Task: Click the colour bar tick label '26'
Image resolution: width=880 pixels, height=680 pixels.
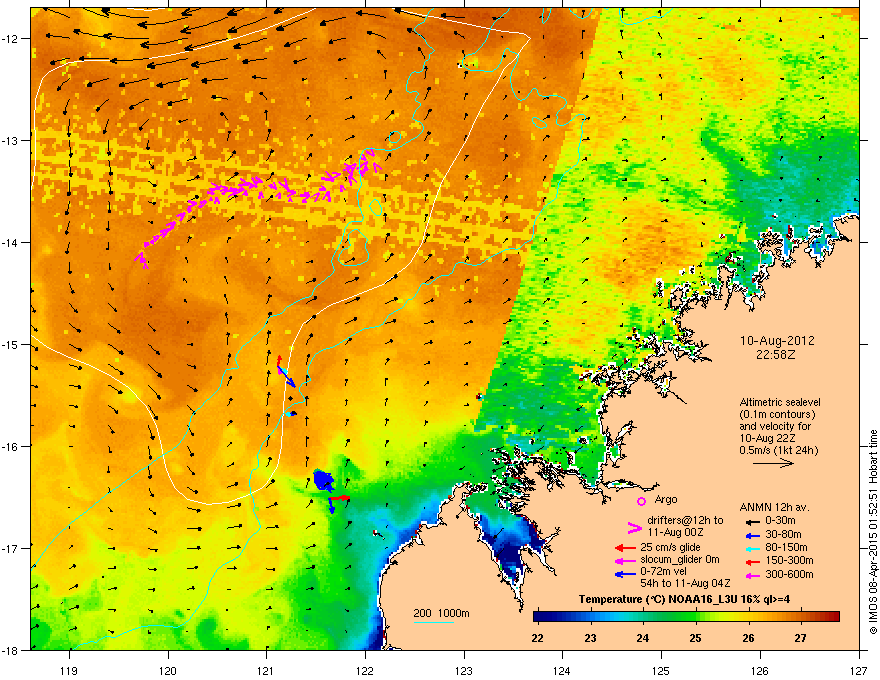Action: point(748,638)
